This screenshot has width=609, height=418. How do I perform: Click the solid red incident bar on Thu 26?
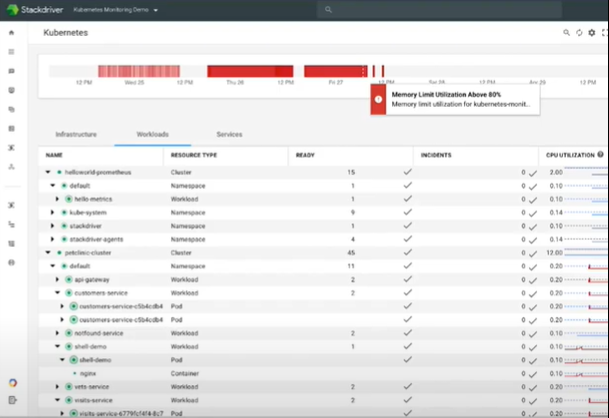pos(250,71)
